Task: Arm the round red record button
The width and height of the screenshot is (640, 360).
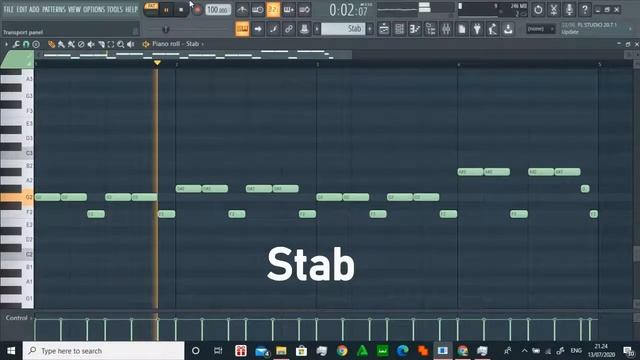Action: click(197, 10)
